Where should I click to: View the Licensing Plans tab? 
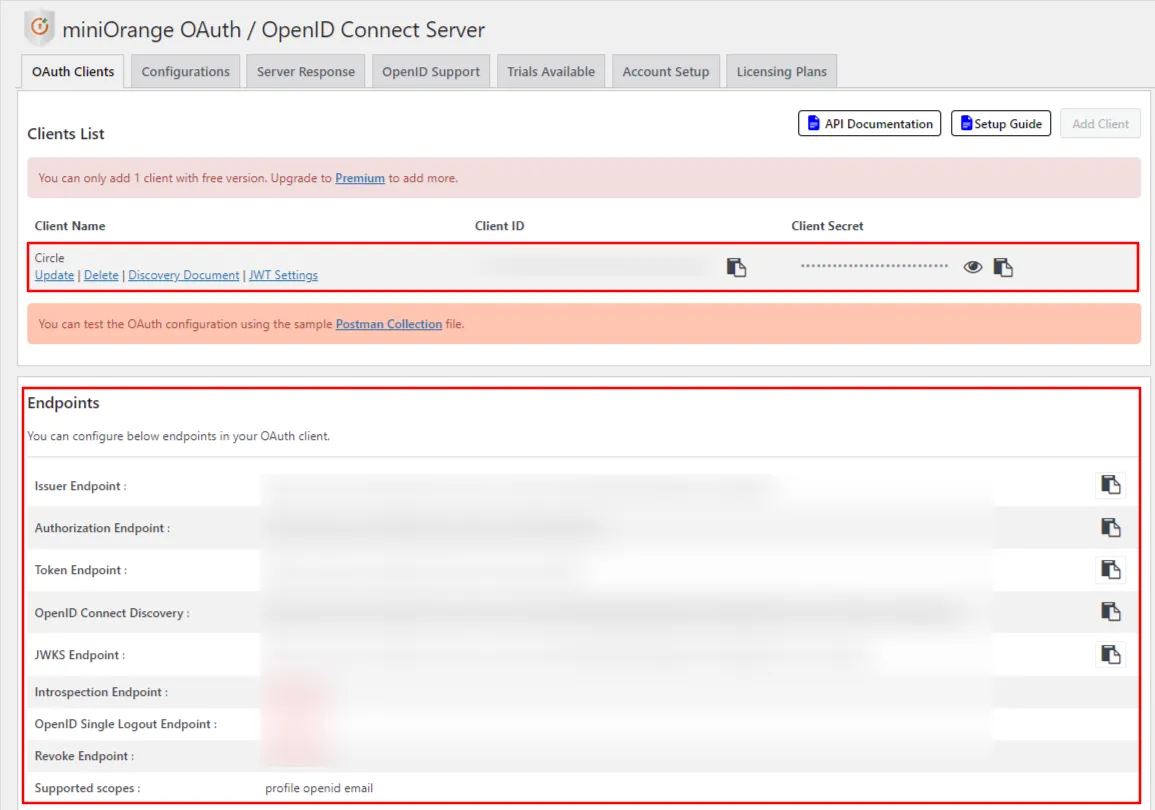782,71
